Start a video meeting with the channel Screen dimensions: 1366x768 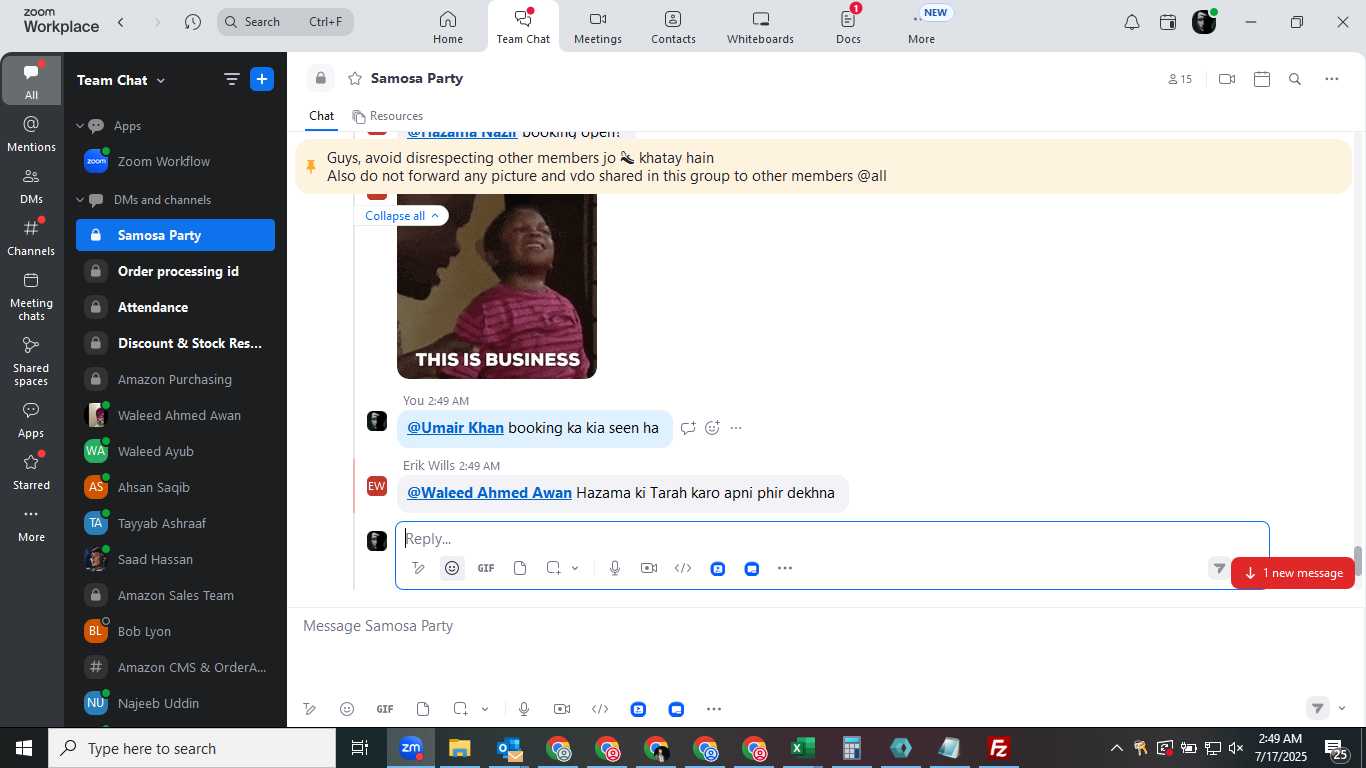pyautogui.click(x=1227, y=79)
